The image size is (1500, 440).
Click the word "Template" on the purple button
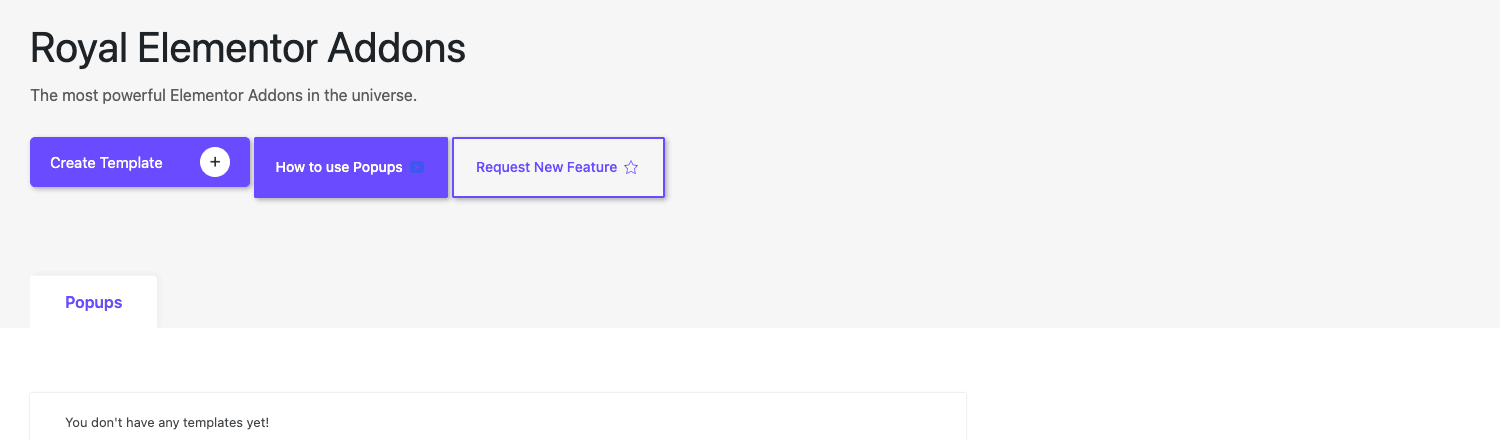point(131,162)
